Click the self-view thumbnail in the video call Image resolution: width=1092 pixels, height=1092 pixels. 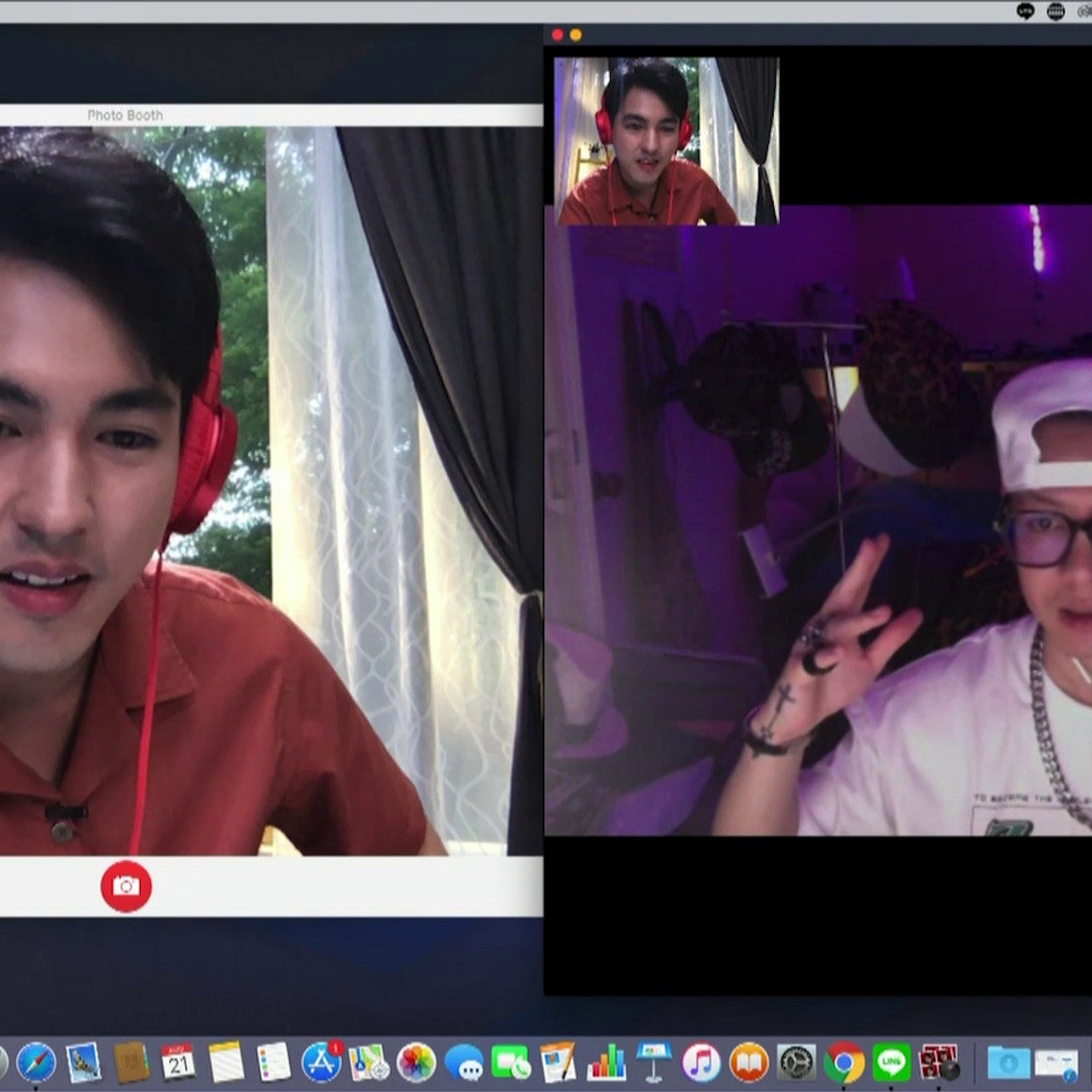(666, 141)
